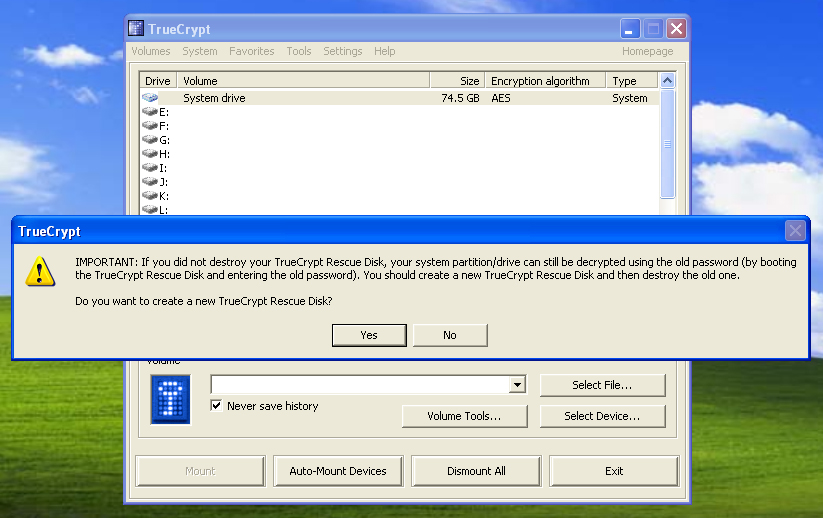
Task: Select the System drive row icon
Action: pyautogui.click(x=150, y=98)
